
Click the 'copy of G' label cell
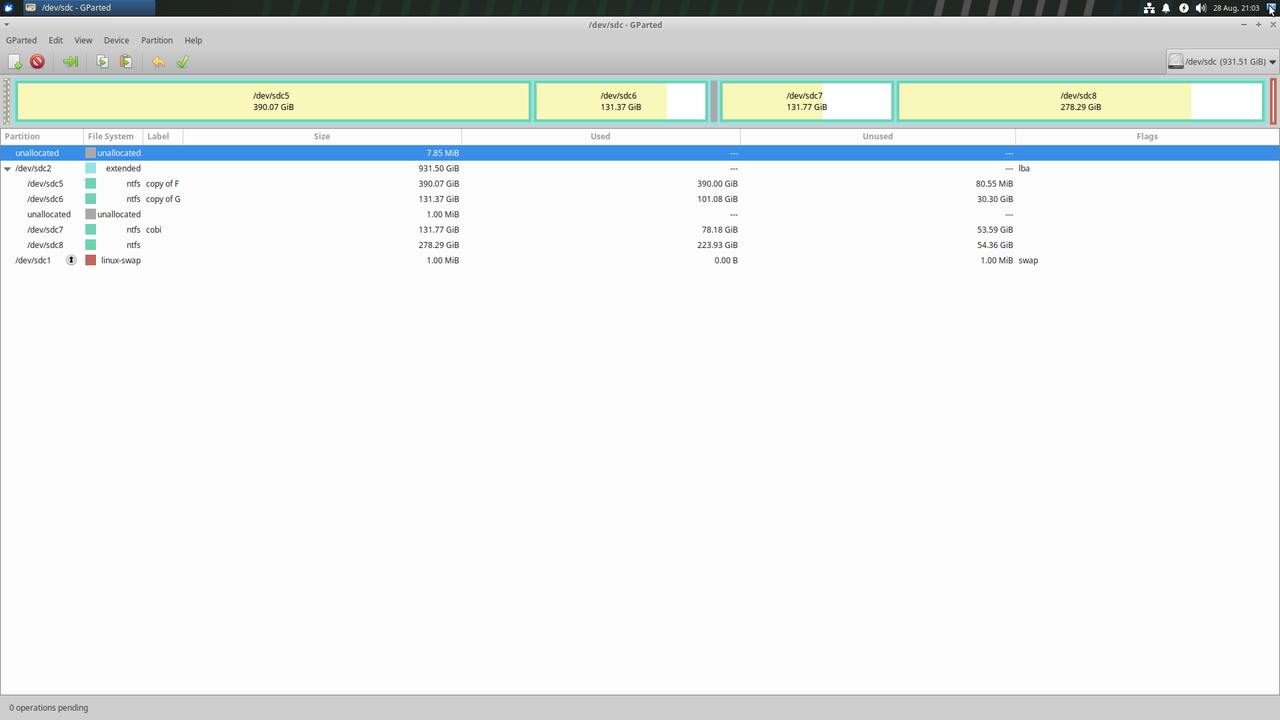tap(163, 199)
